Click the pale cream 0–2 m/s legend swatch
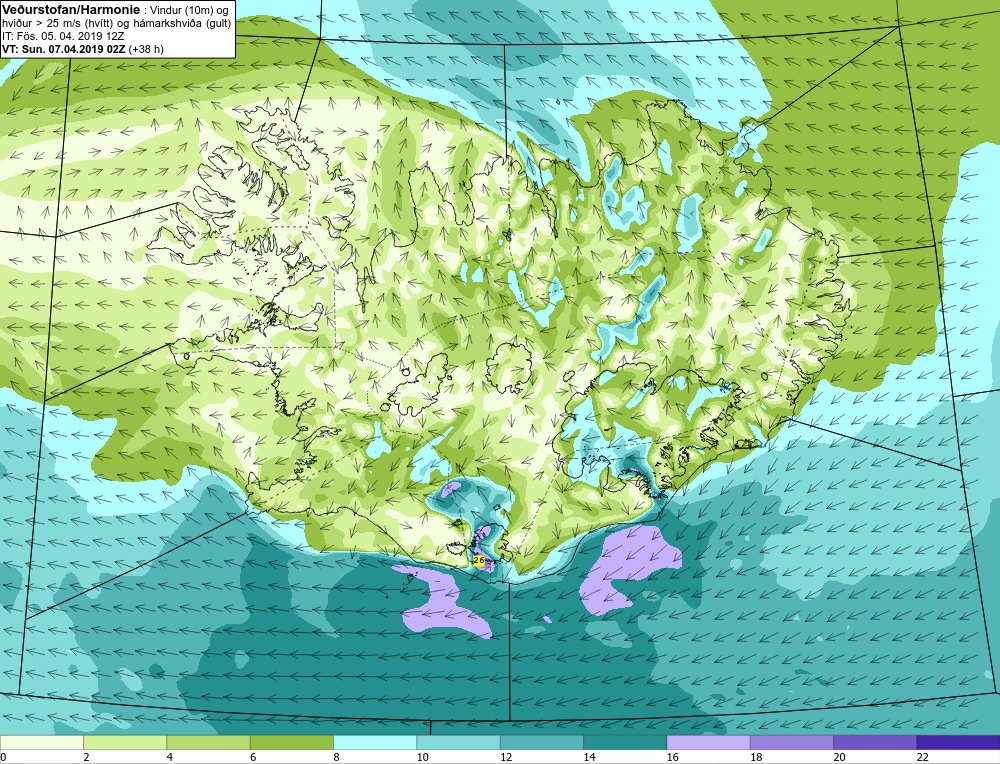1000x764 pixels. click(41, 742)
